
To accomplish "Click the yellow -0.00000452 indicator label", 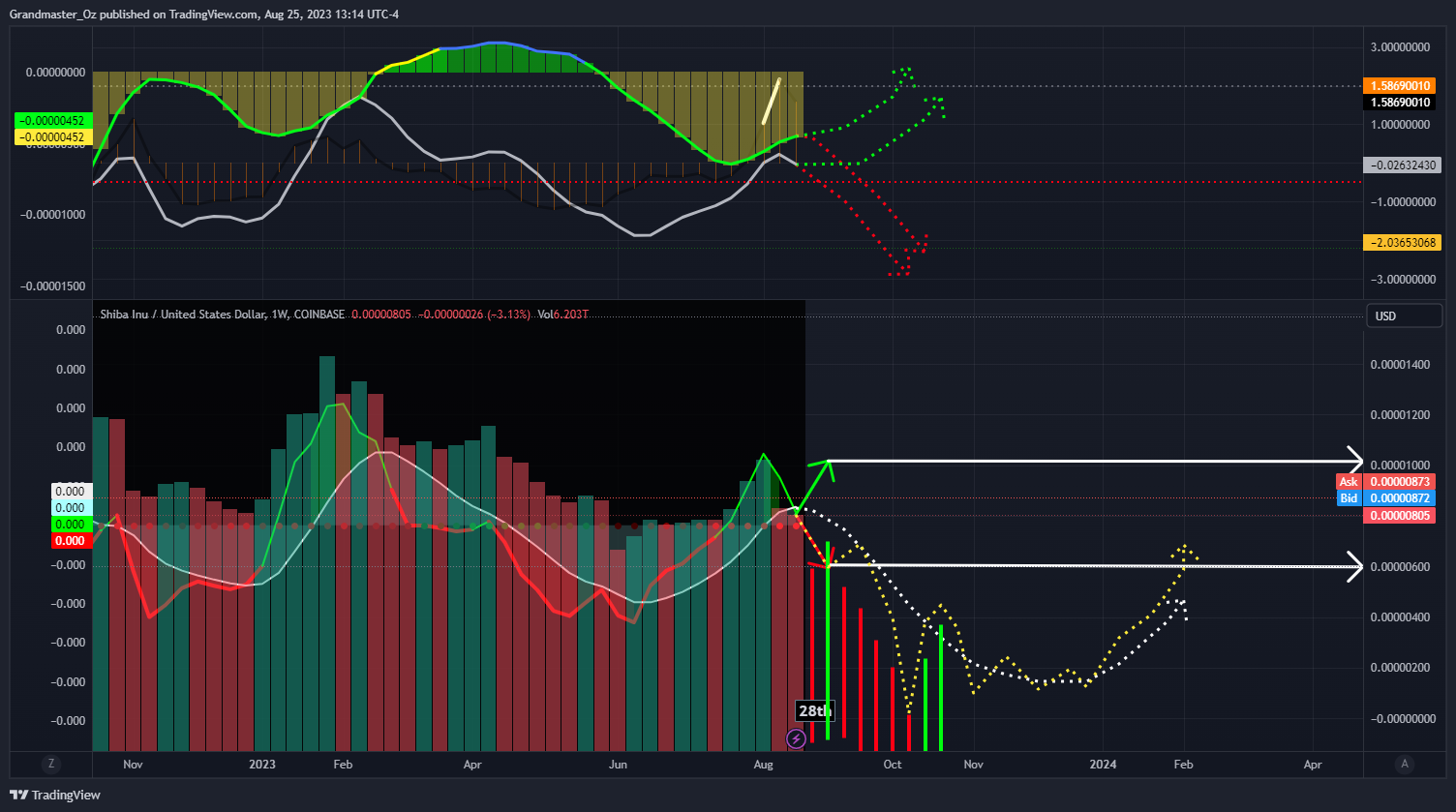I will (53, 137).
